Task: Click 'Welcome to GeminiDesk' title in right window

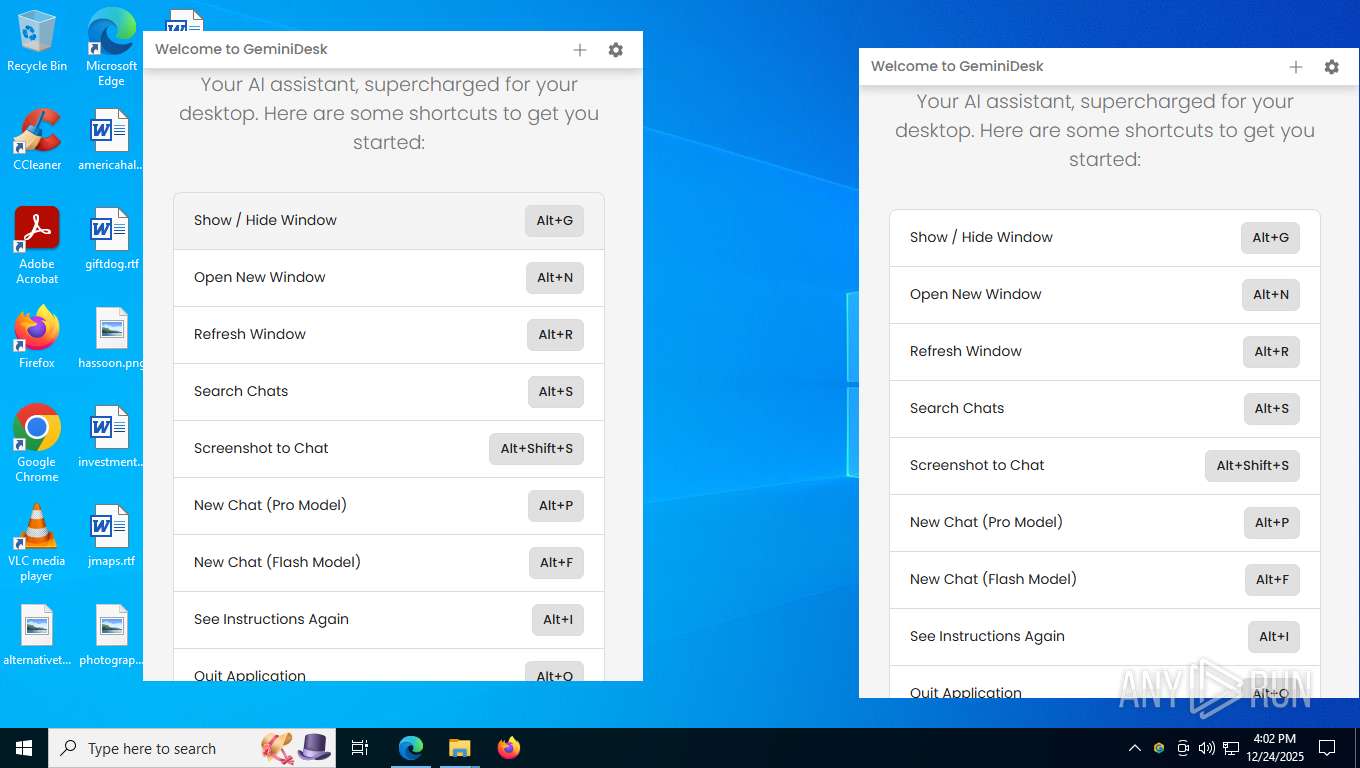Action: click(x=957, y=67)
